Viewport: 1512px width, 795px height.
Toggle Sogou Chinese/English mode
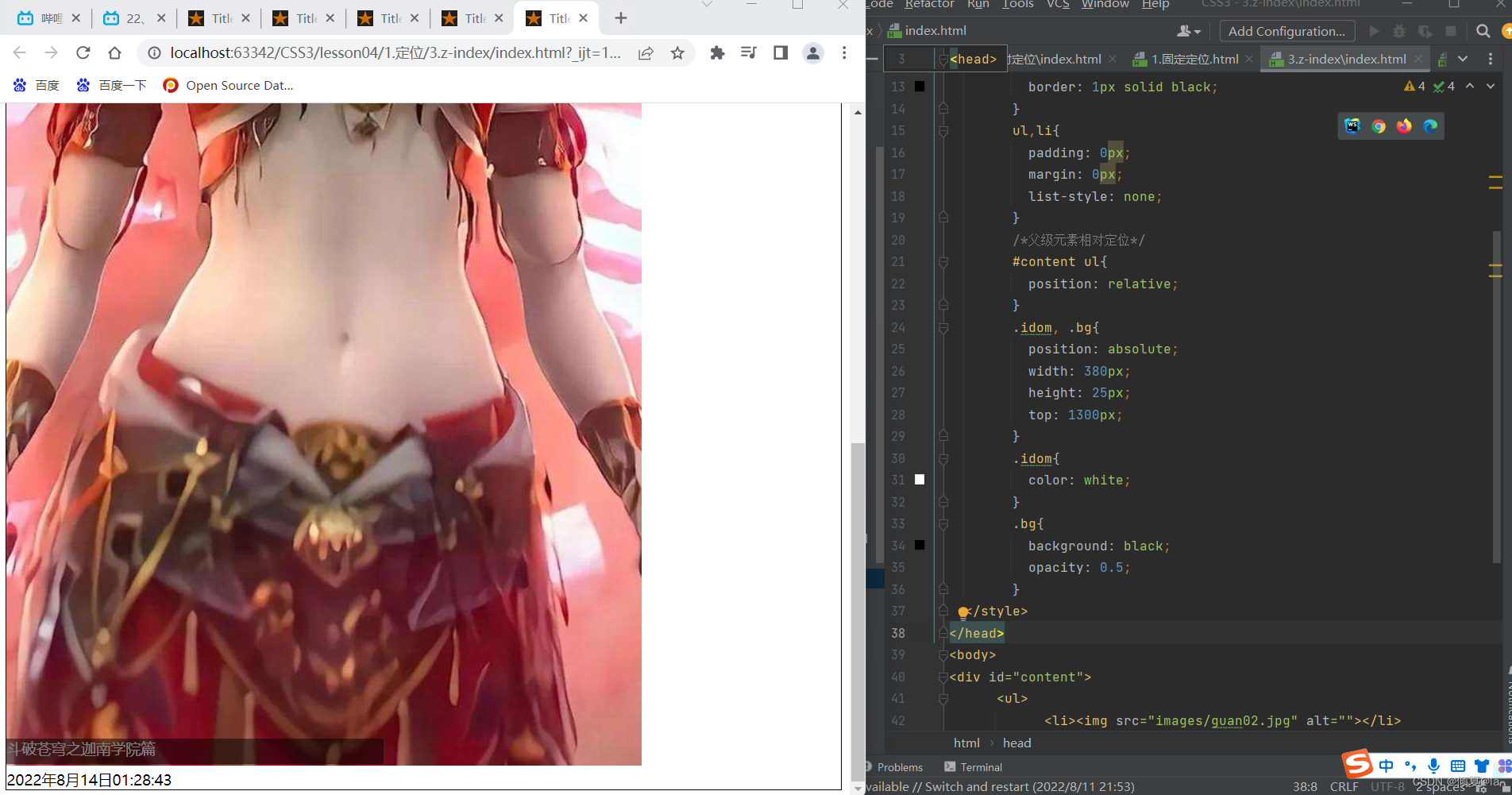1387,766
